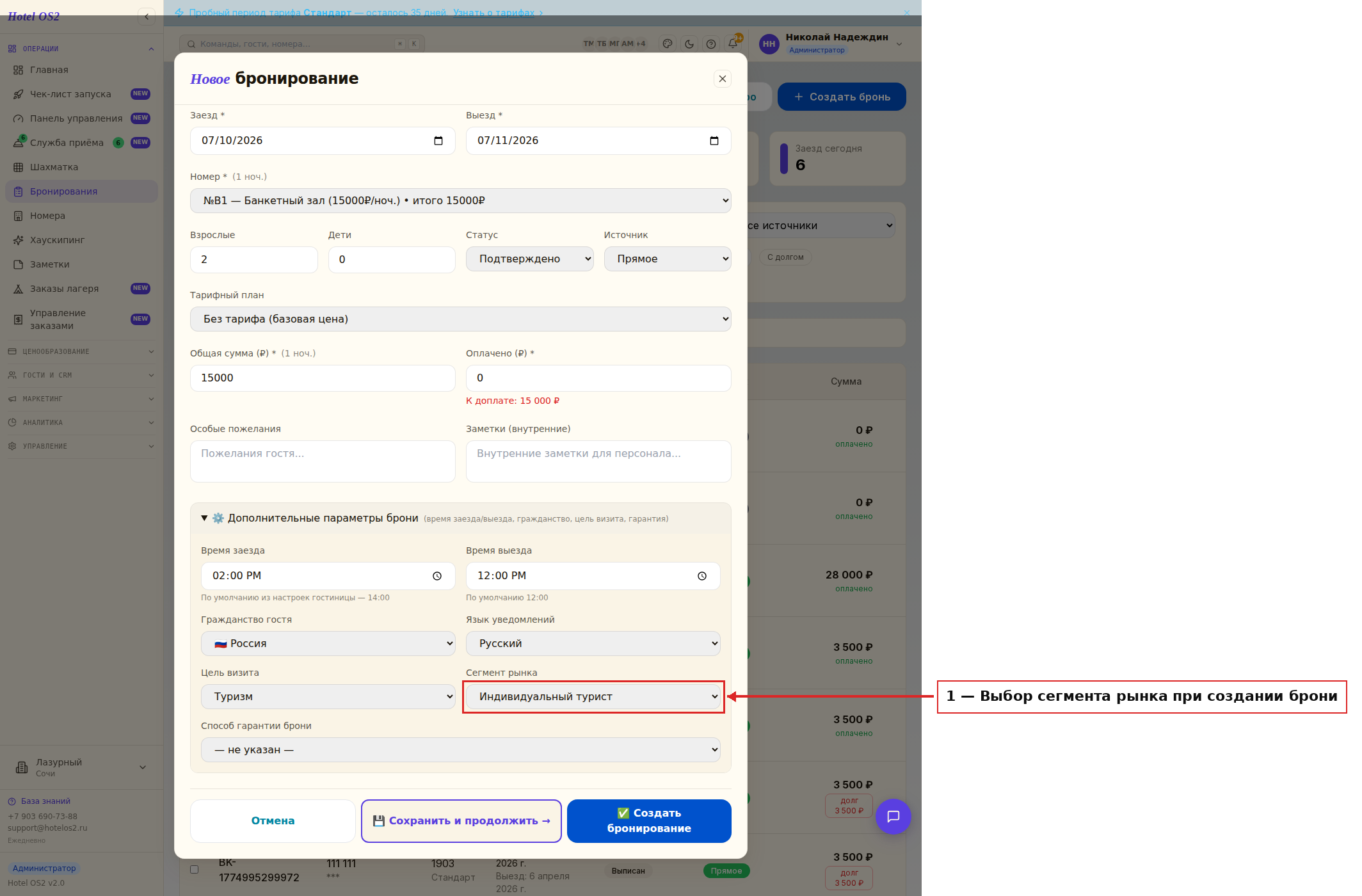Open the База знаний link
This screenshot has width=1362, height=896.
(x=45, y=801)
